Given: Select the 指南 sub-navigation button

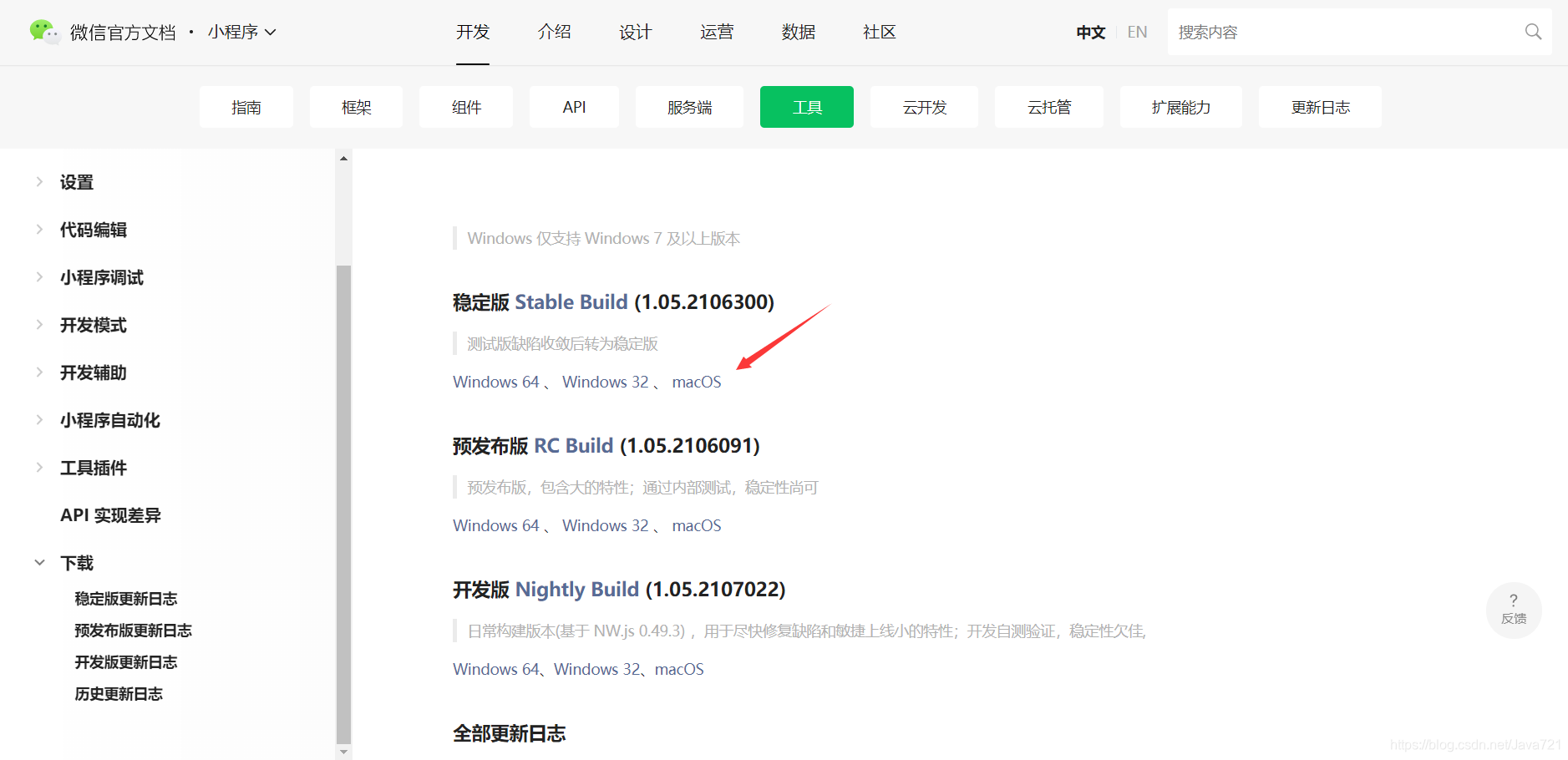Looking at the screenshot, I should pyautogui.click(x=246, y=107).
